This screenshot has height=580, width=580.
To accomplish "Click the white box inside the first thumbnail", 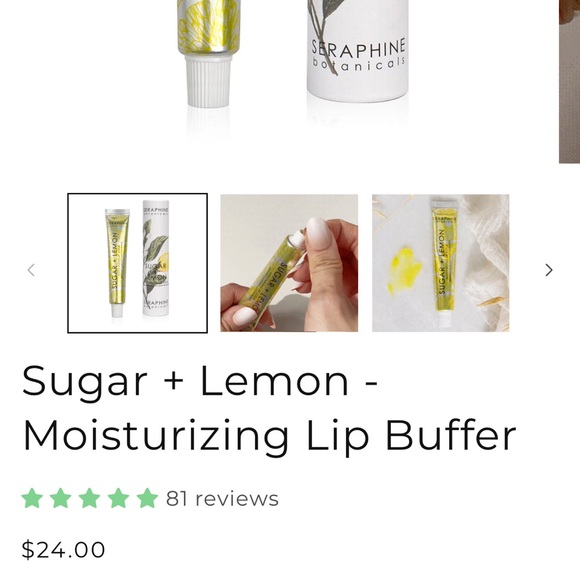I will click(156, 258).
